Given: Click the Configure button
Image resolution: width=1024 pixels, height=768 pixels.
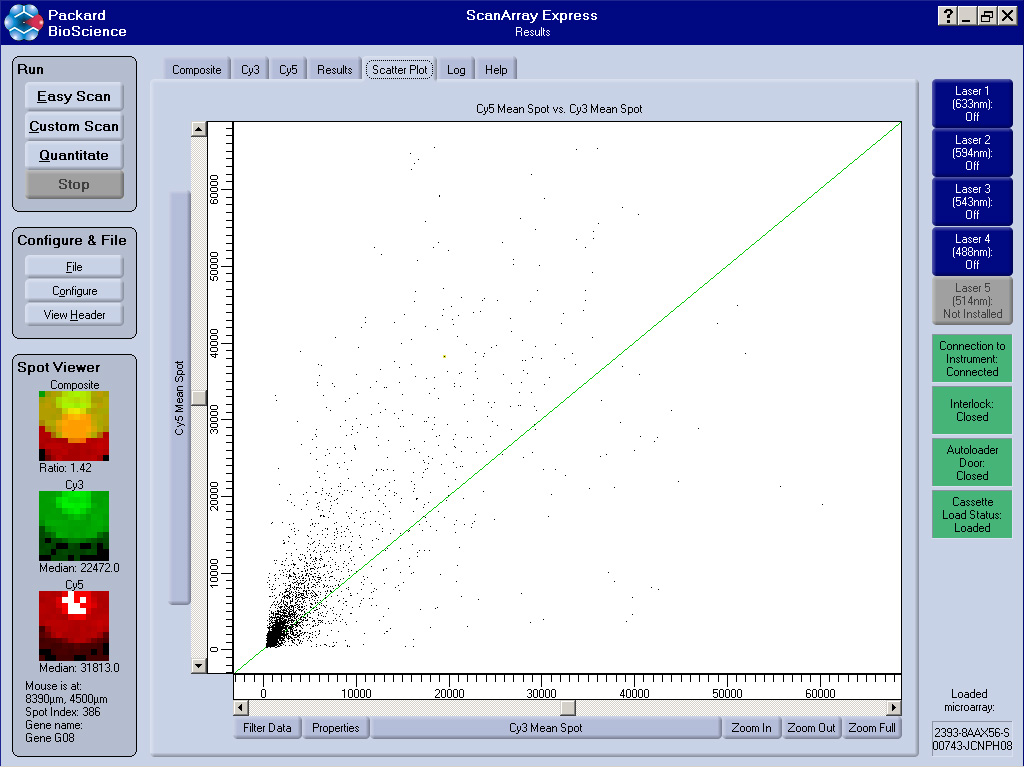Looking at the screenshot, I should coord(74,291).
